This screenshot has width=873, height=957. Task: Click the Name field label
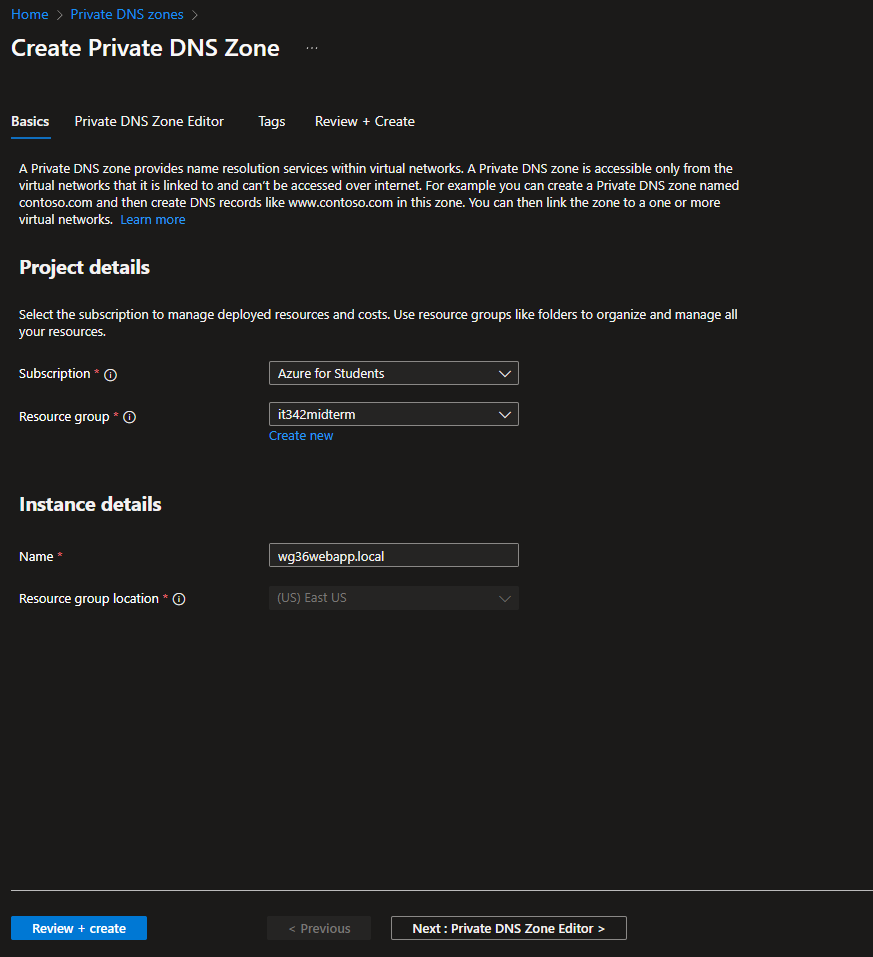click(36, 556)
